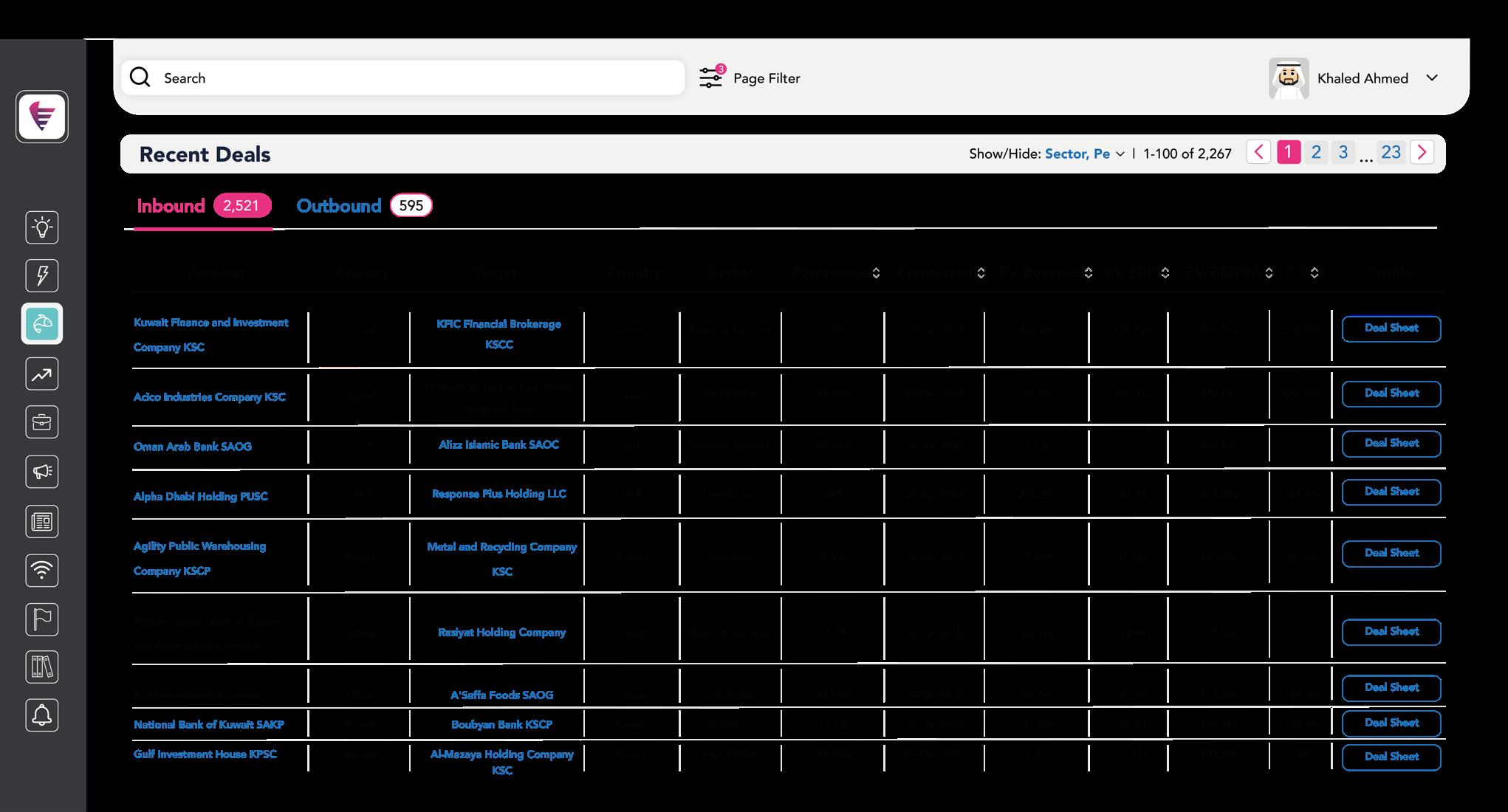The width and height of the screenshot is (1508, 812).
Task: Toggle sort on EV/Revenue column
Action: coord(1088,273)
